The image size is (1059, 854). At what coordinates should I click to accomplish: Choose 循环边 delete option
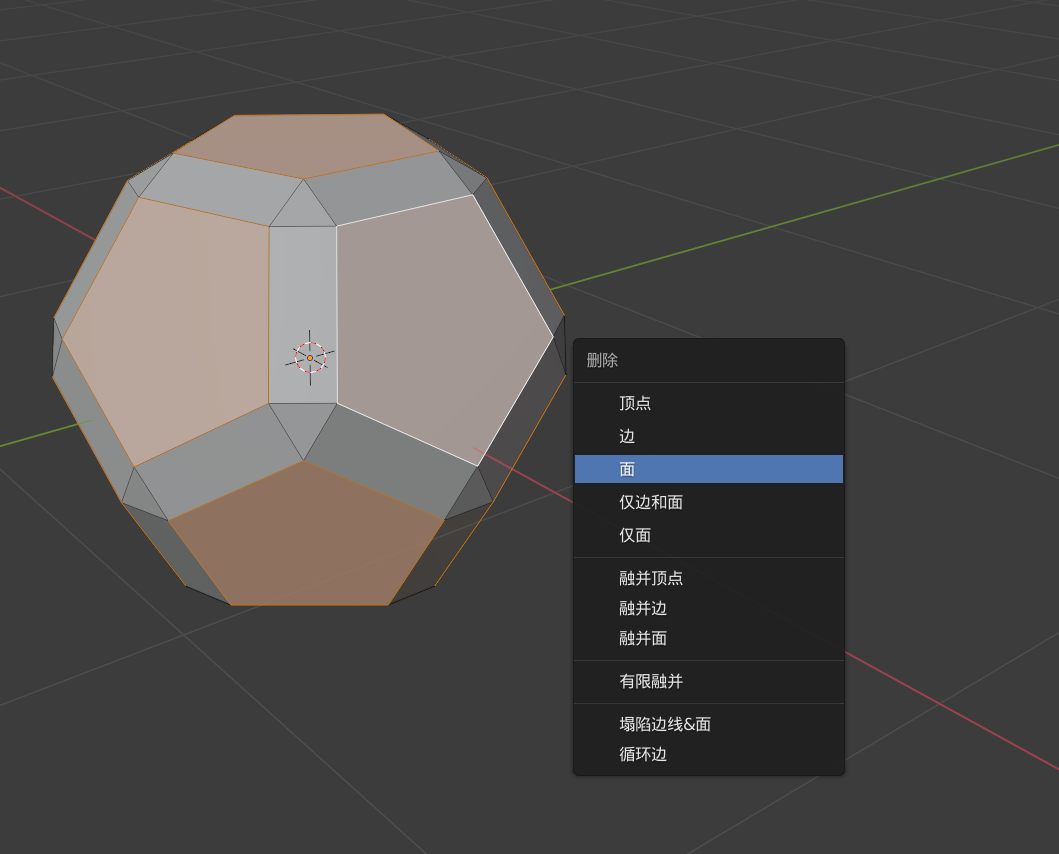tap(708, 754)
